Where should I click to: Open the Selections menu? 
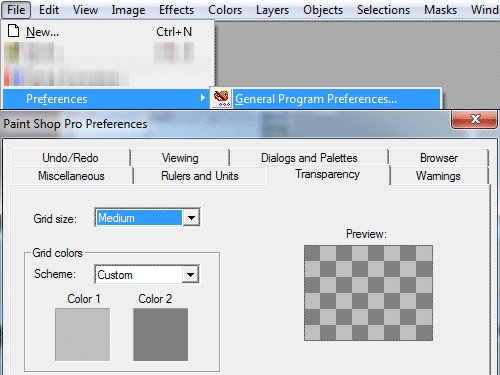tap(383, 10)
